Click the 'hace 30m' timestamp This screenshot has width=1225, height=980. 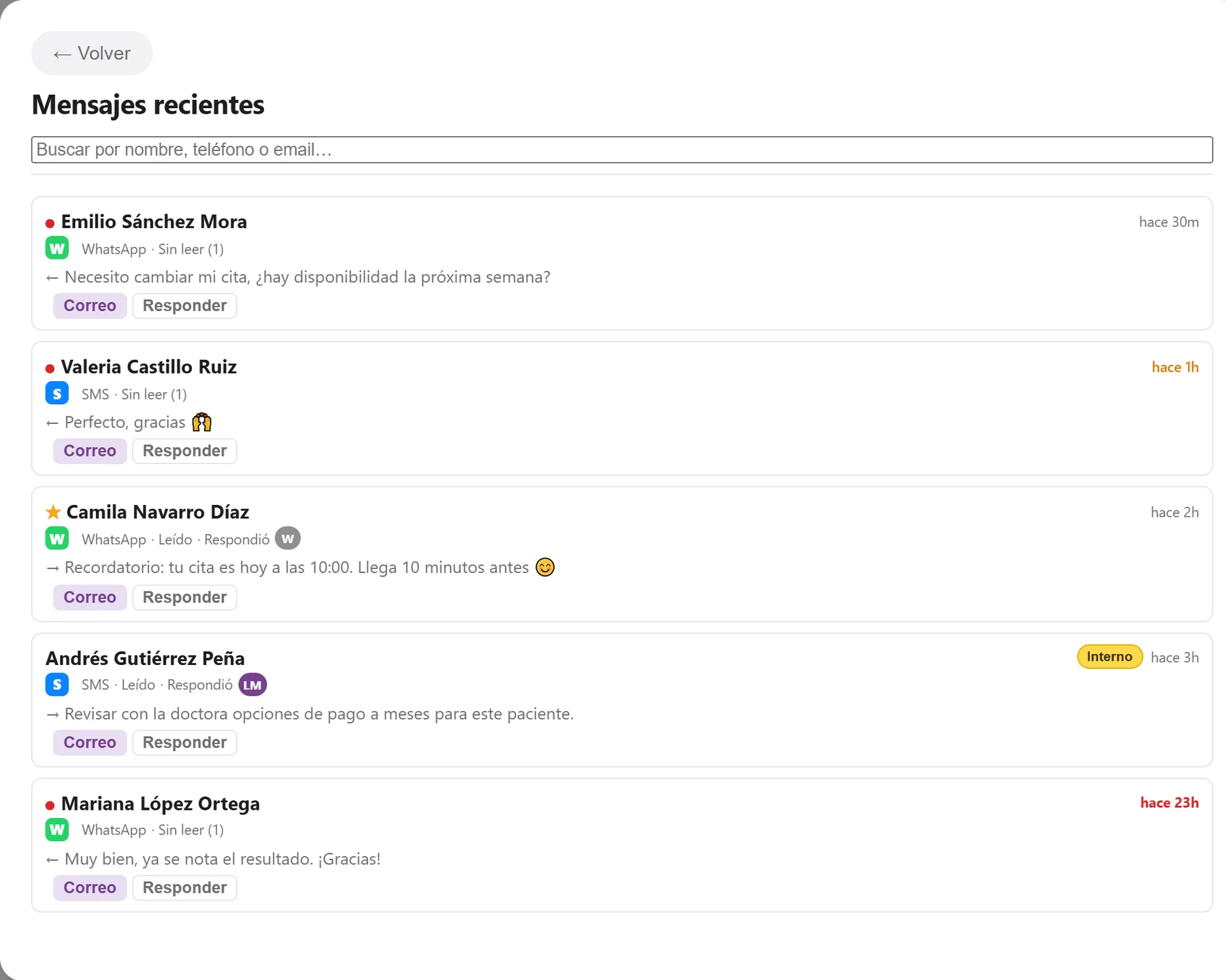[x=1169, y=222]
